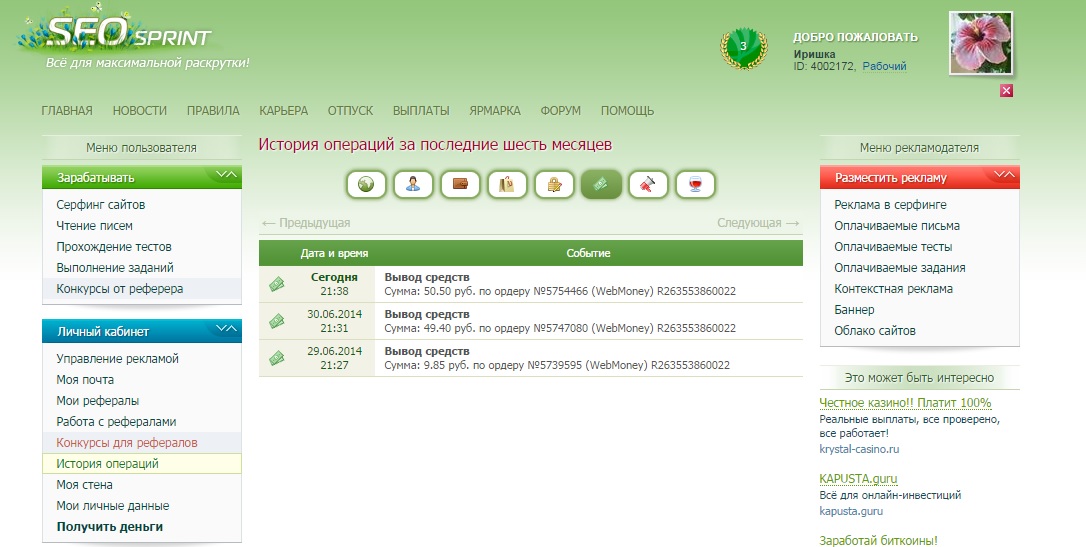Click the padlock with pencil filter icon
The width and height of the screenshot is (1086, 547).
tap(554, 184)
